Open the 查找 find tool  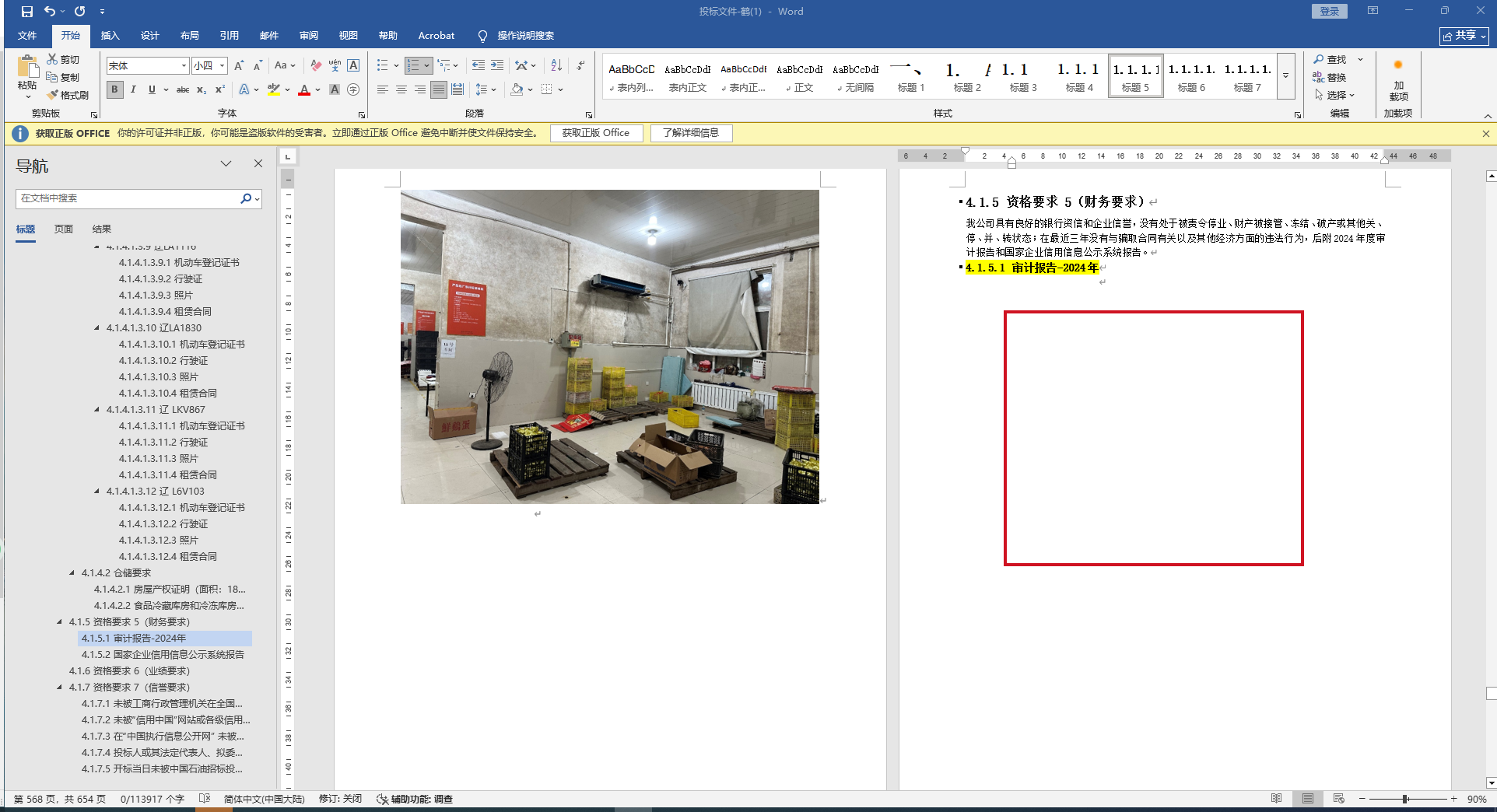(x=1330, y=59)
